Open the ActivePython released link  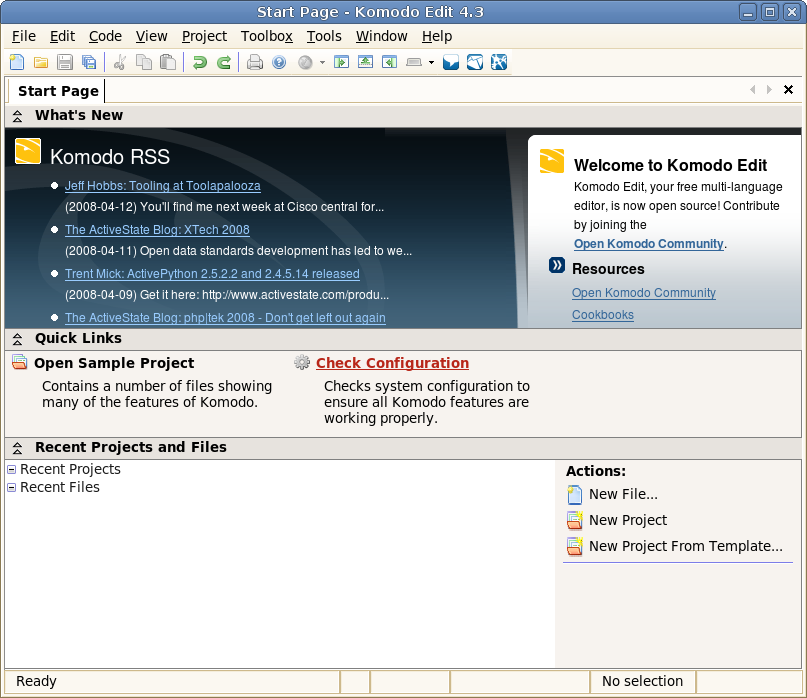click(212, 274)
